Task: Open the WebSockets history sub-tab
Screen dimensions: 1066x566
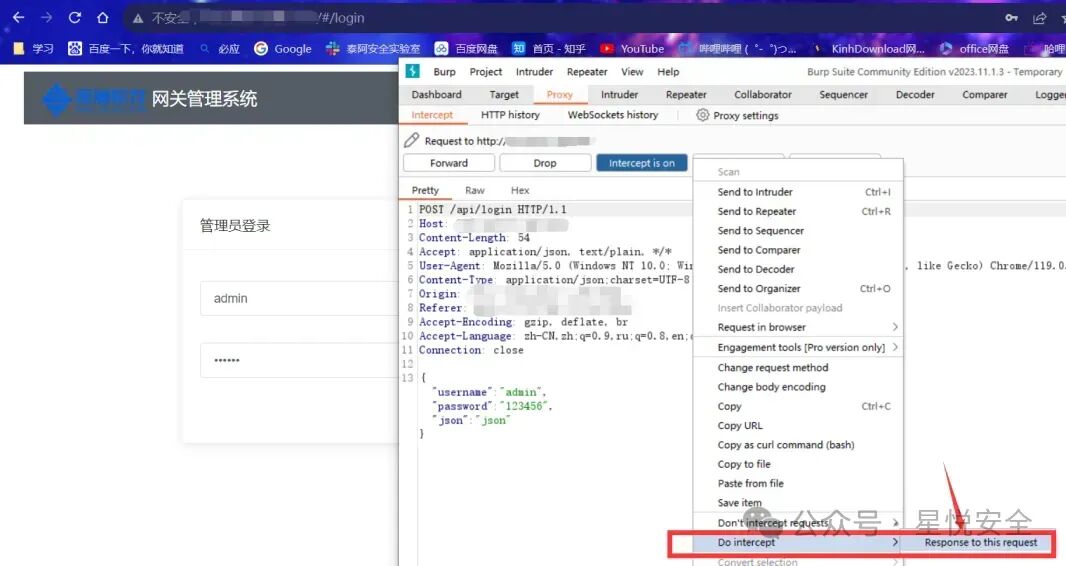Action: tap(613, 115)
